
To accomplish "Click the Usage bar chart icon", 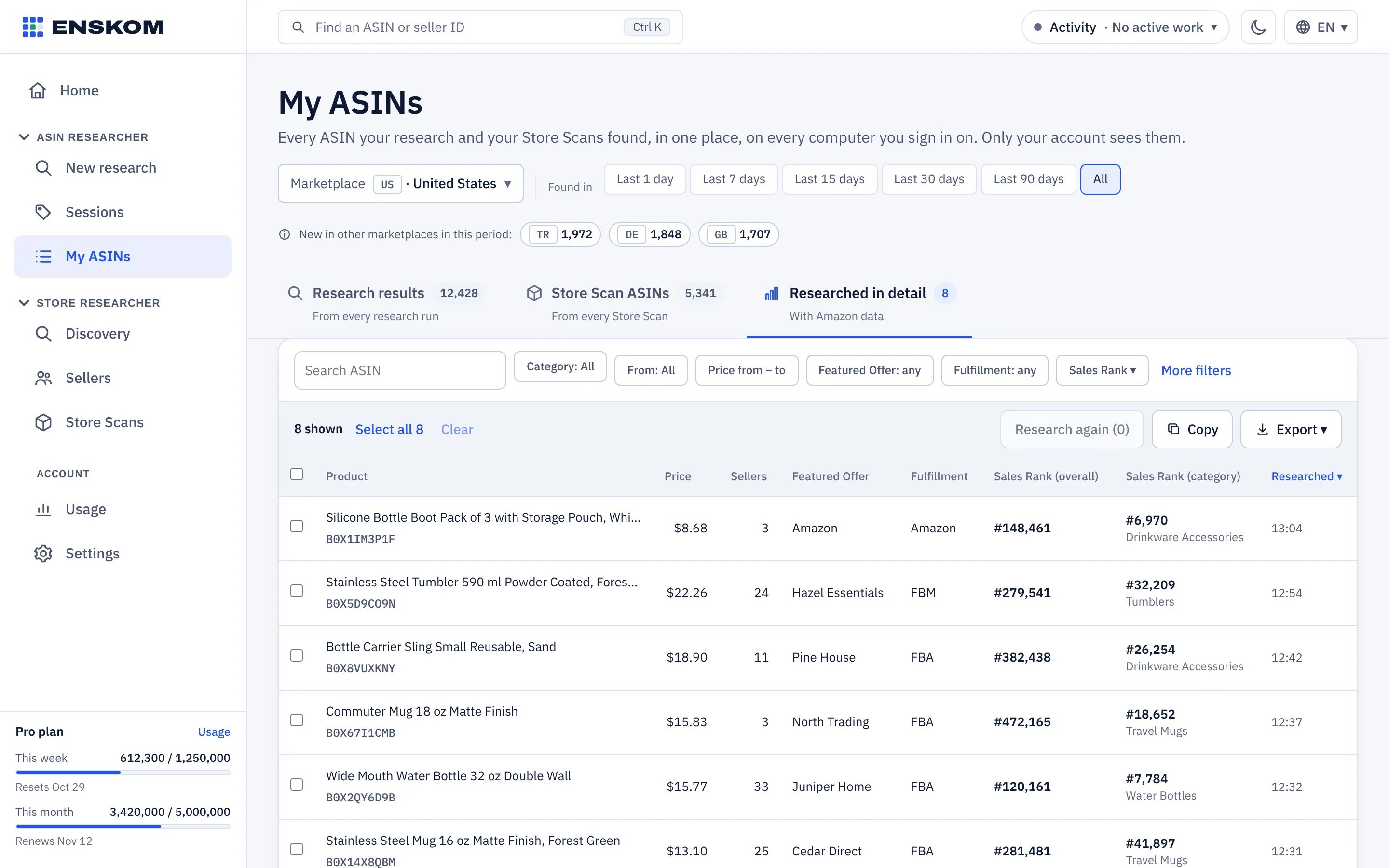I will pos(43,509).
